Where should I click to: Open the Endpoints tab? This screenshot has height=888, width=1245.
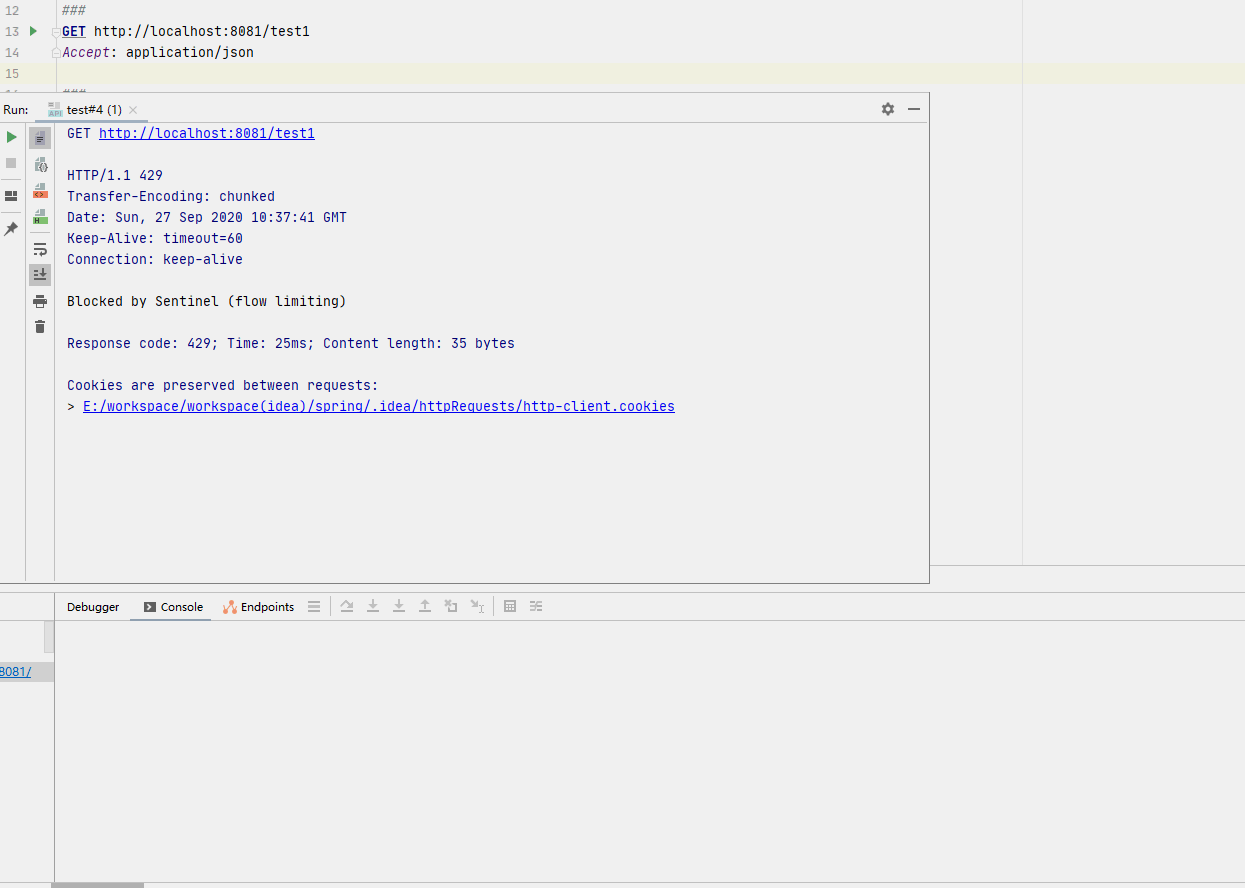coord(259,607)
